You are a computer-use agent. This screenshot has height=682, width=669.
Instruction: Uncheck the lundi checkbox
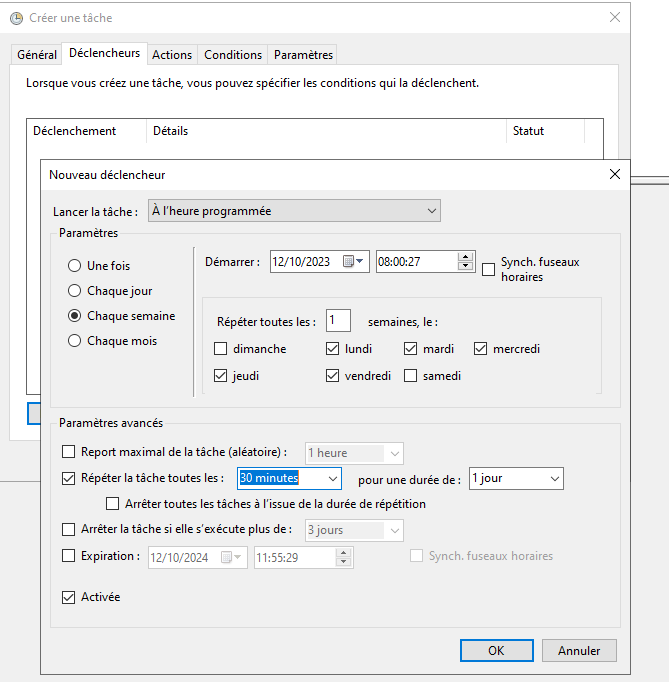(332, 349)
